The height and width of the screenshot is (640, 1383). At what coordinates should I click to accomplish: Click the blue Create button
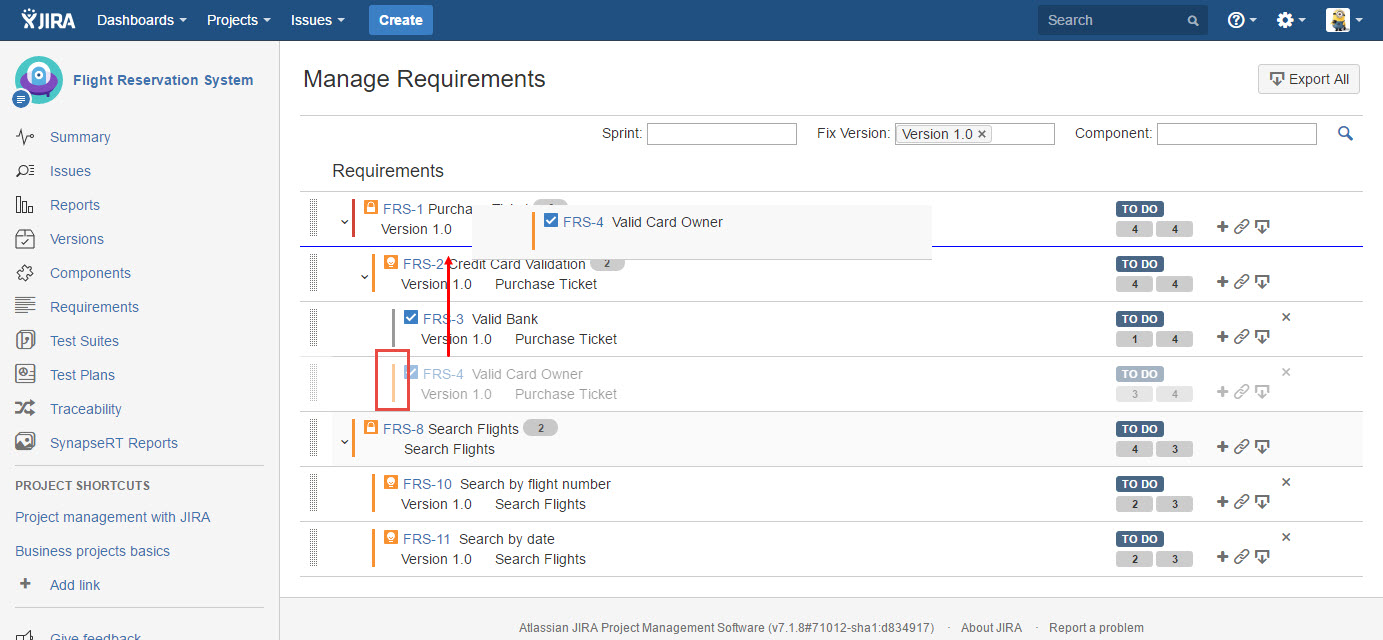pyautogui.click(x=400, y=20)
